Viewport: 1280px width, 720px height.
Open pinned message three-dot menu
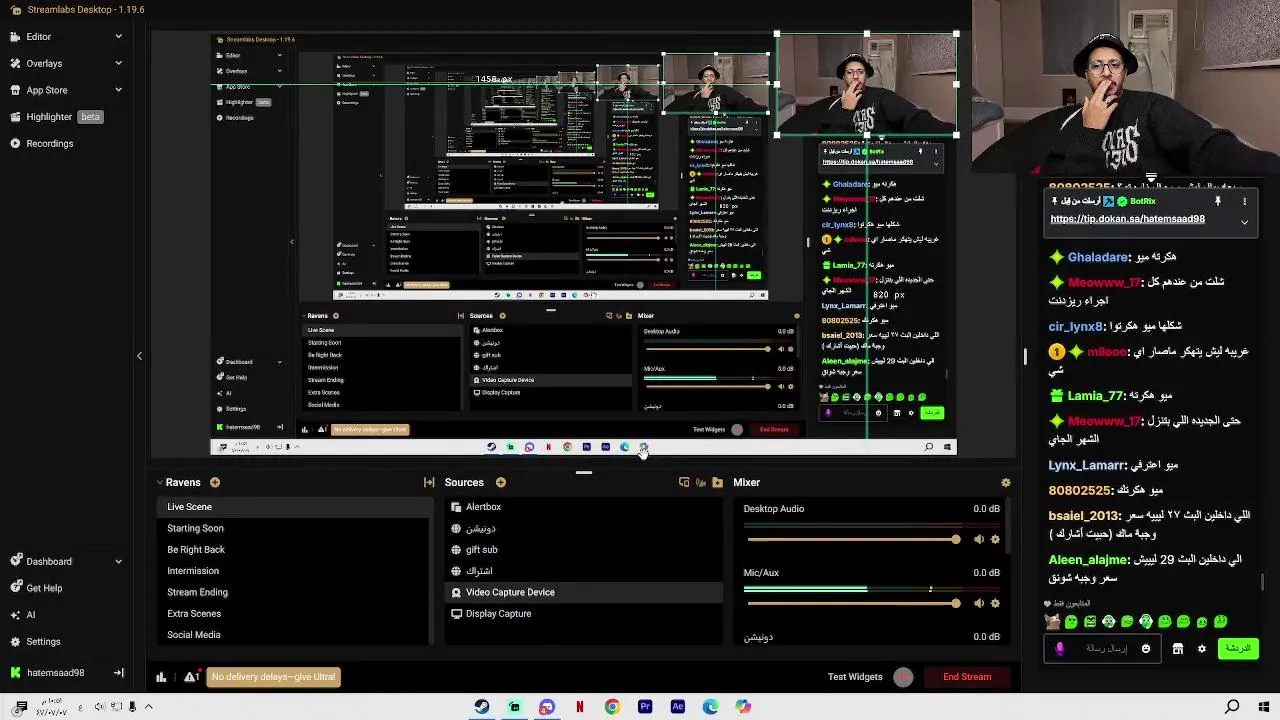click(1245, 201)
